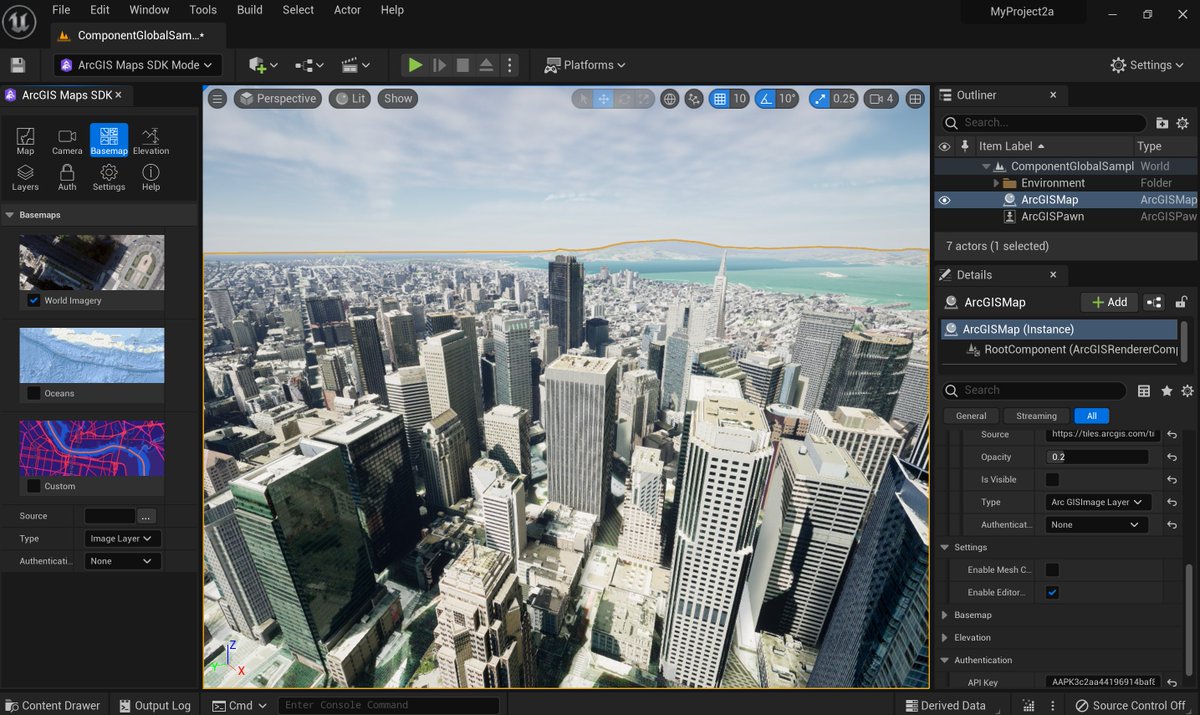The image size is (1200, 715).
Task: Click Source browse ellipsis button
Action: (147, 516)
